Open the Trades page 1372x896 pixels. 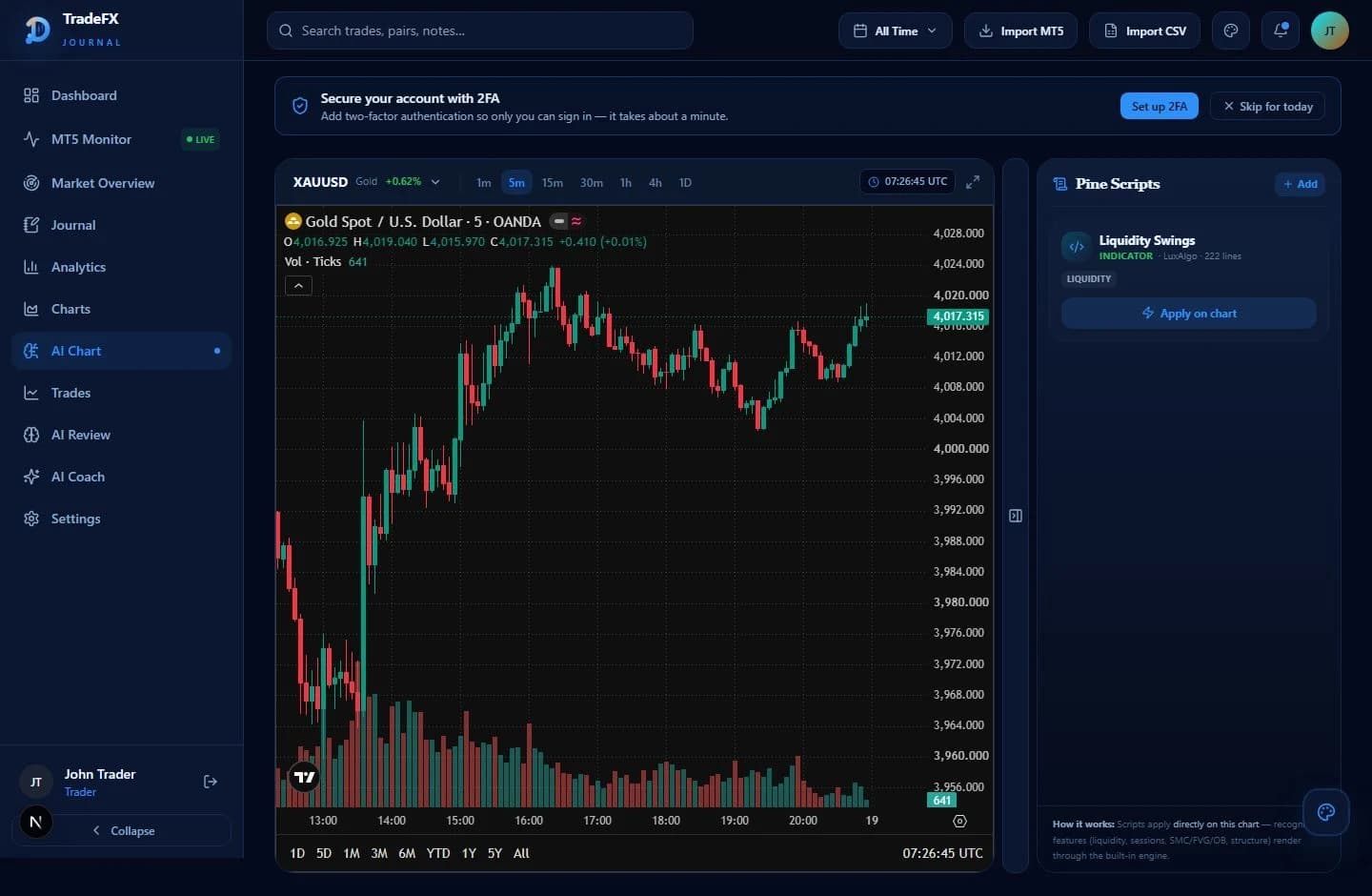click(121, 393)
